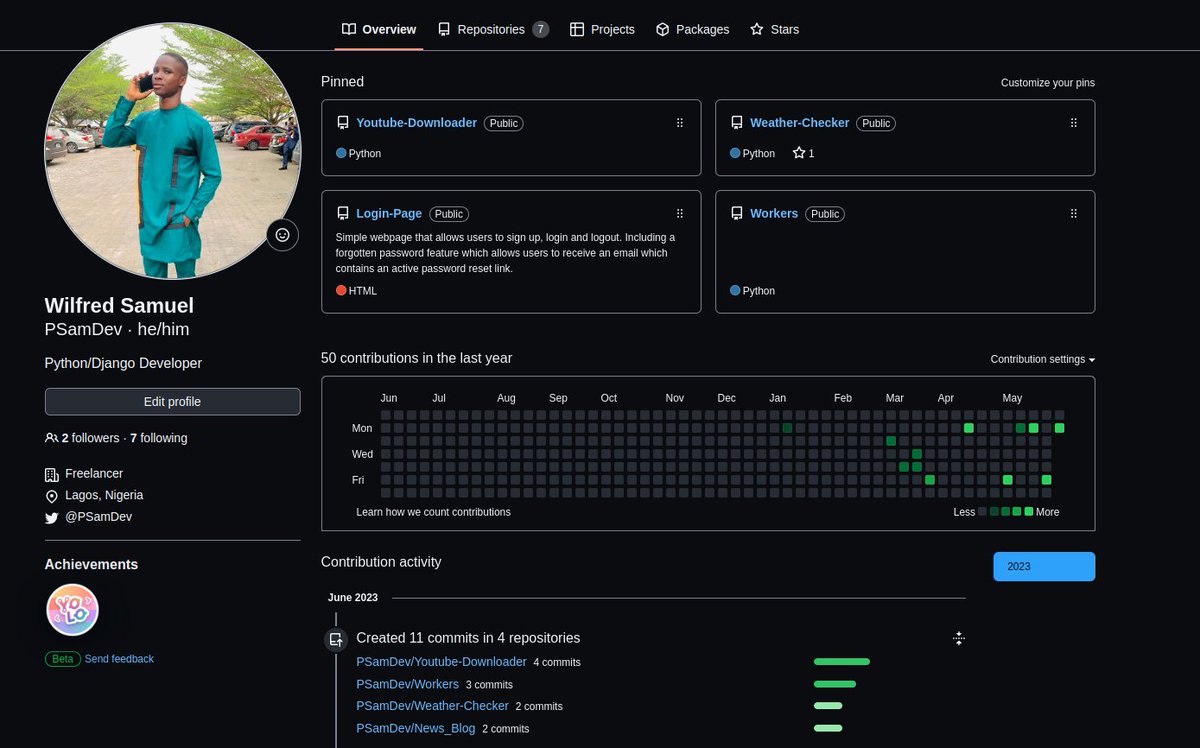Click Customize your pins
The image size is (1200, 748).
coord(1048,83)
